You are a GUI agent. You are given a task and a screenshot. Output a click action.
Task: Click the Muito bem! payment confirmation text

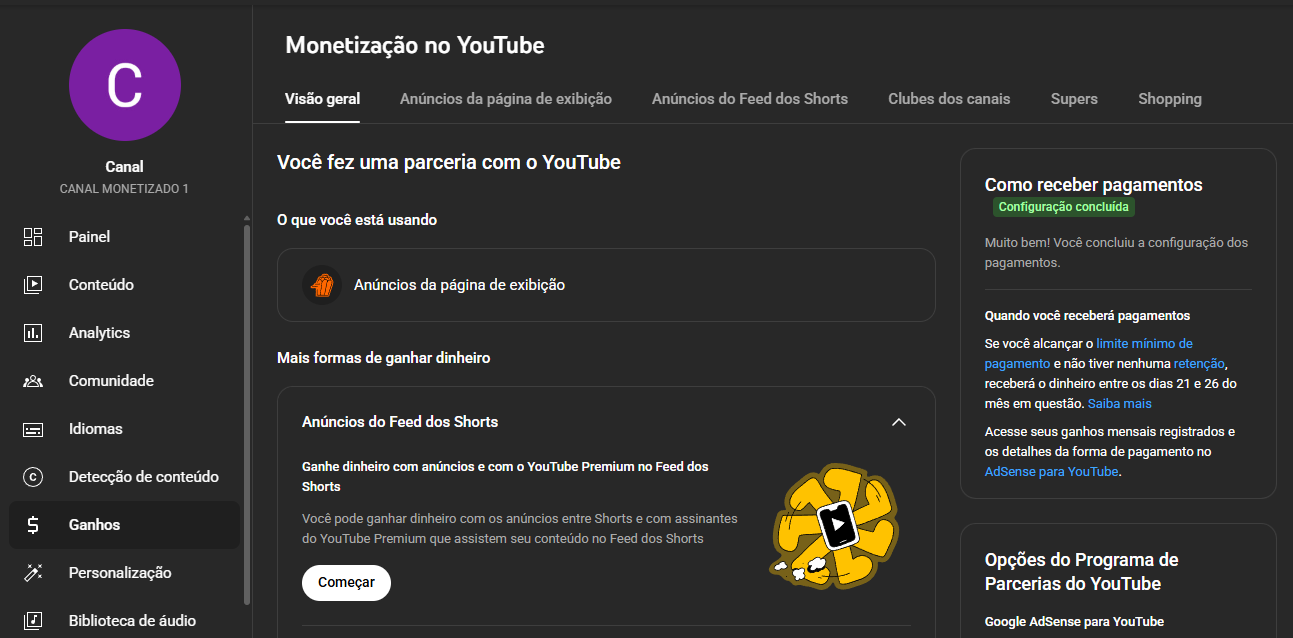pyautogui.click(x=1116, y=253)
